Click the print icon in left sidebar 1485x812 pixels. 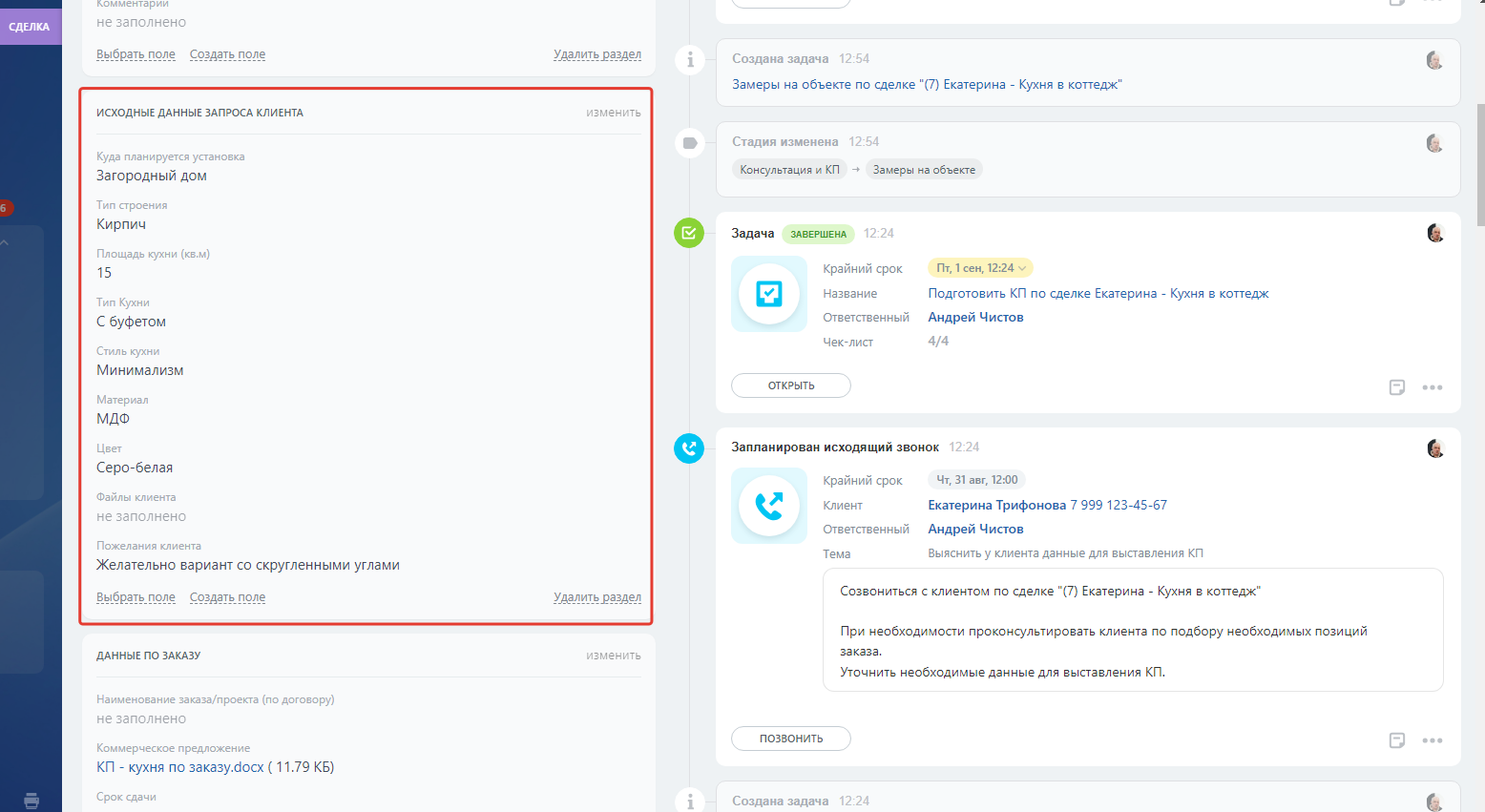coord(31,801)
